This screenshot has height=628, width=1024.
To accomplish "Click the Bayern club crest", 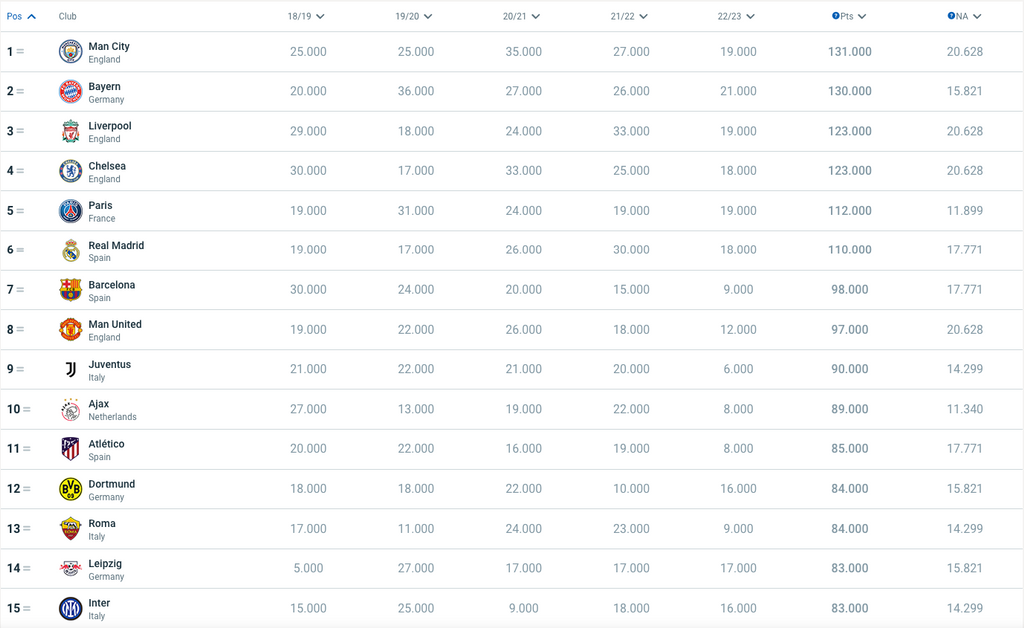I will (x=70, y=92).
